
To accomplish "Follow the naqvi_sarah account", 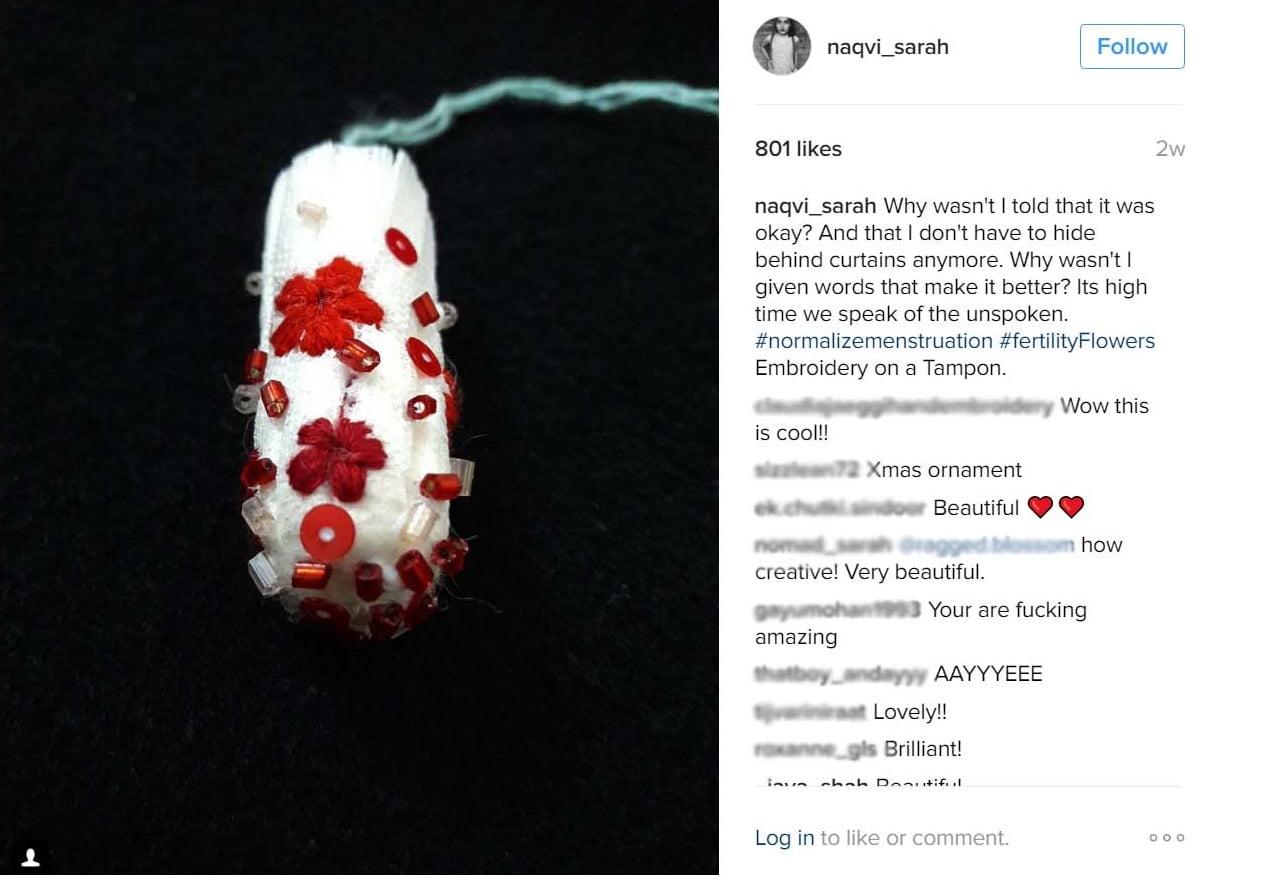I will 1132,46.
